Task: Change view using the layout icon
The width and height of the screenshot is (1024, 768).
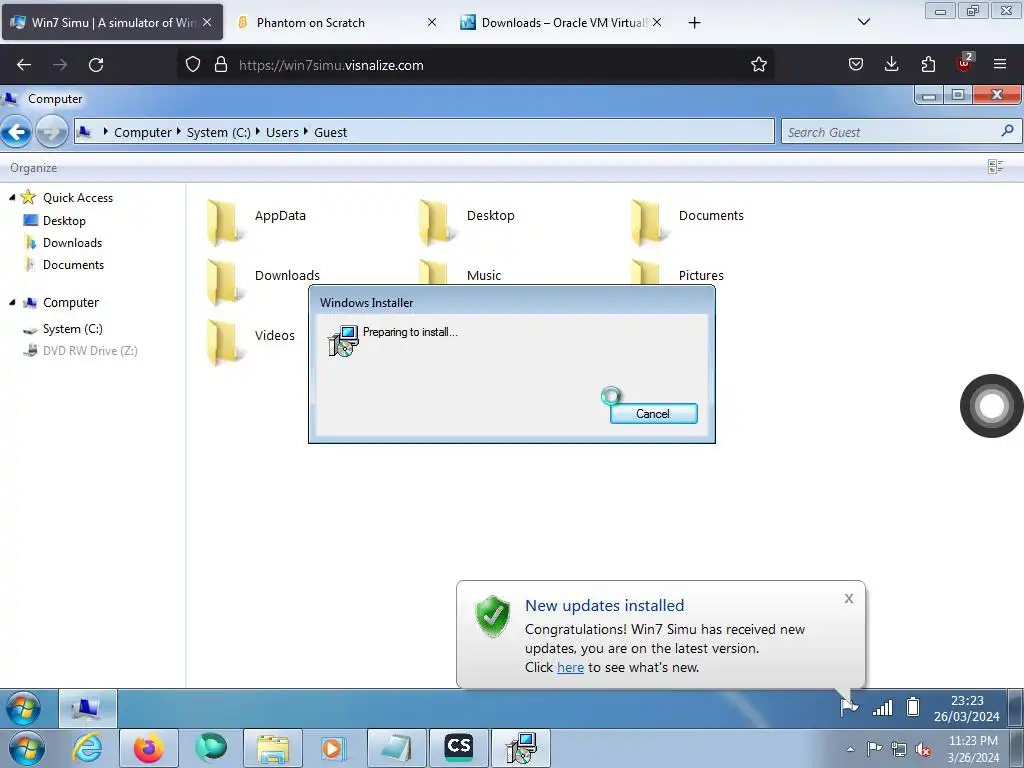Action: tap(996, 167)
